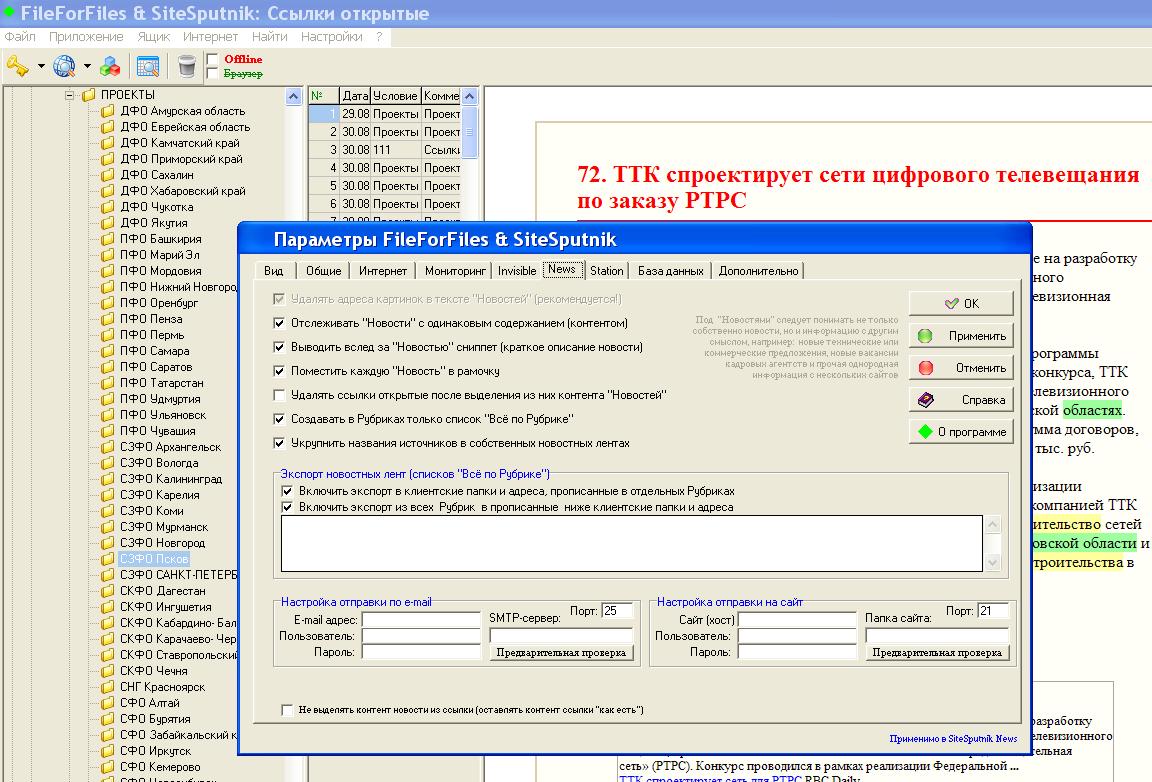The width and height of the screenshot is (1152, 782).
Task: Click folder icon beside ПРОЕКТЫ
Action: click(x=89, y=95)
